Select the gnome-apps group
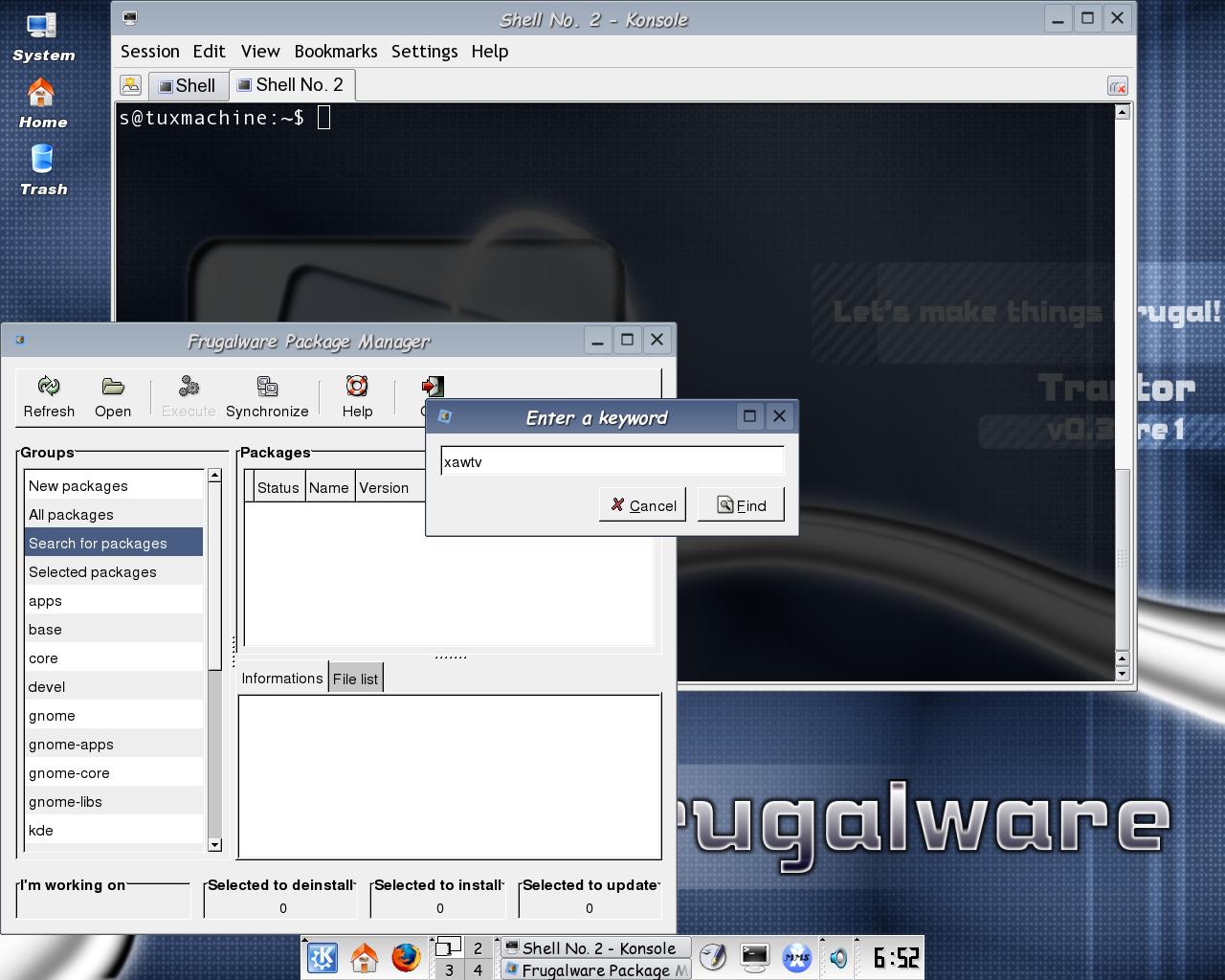Screen dimensions: 1225x980 point(114,744)
